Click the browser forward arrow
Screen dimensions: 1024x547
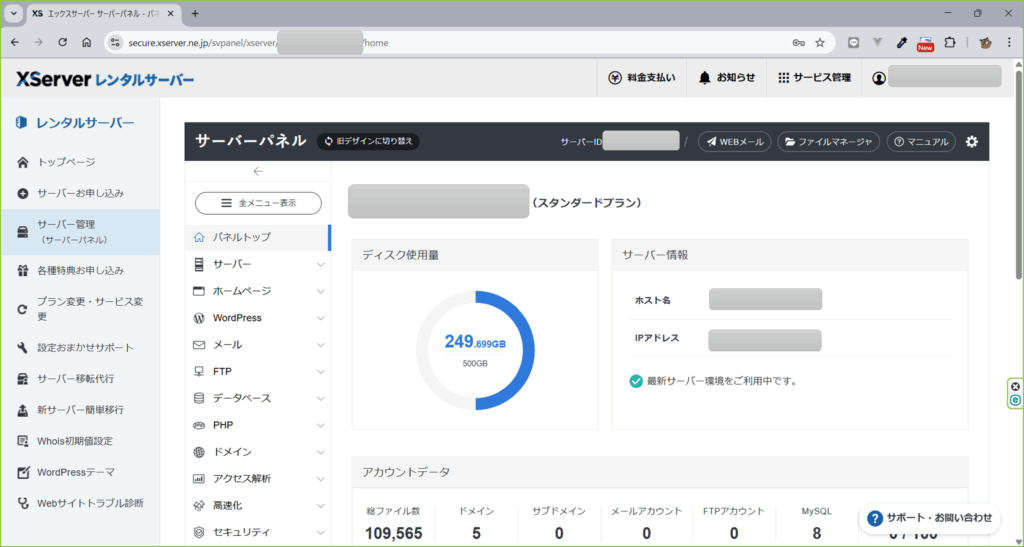(39, 42)
